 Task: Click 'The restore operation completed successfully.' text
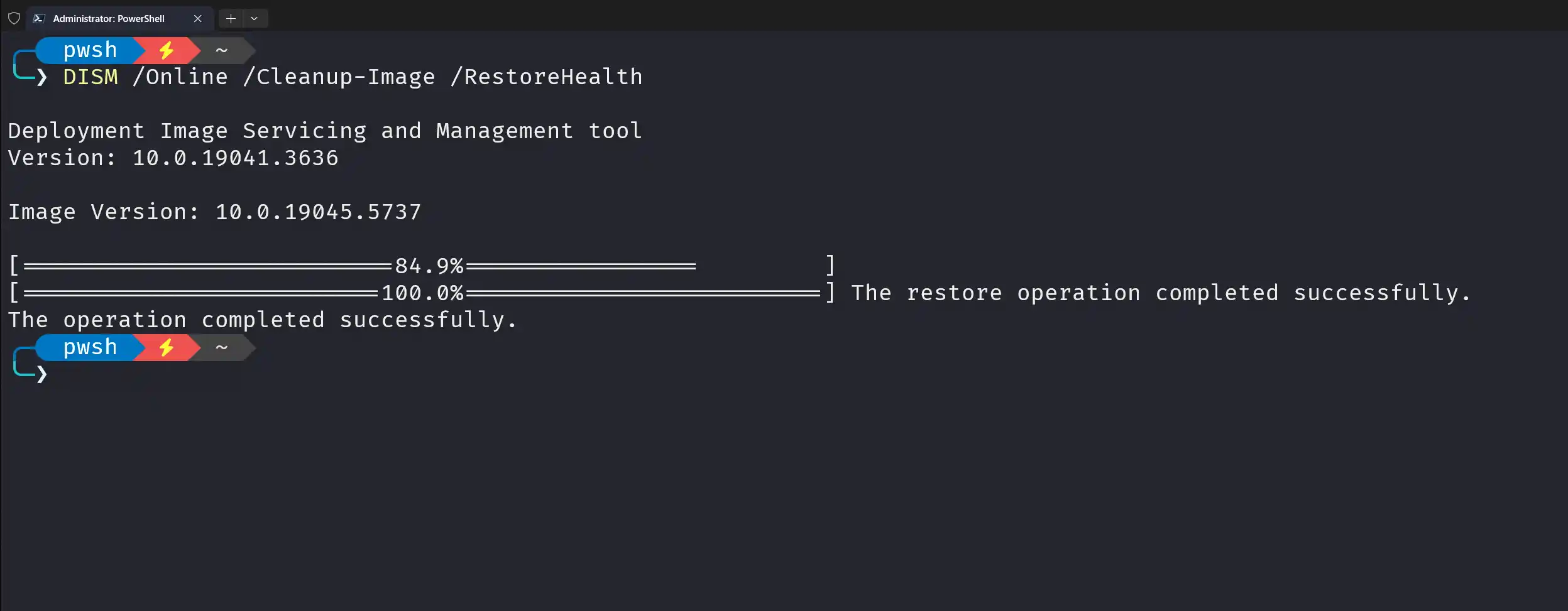point(1161,293)
